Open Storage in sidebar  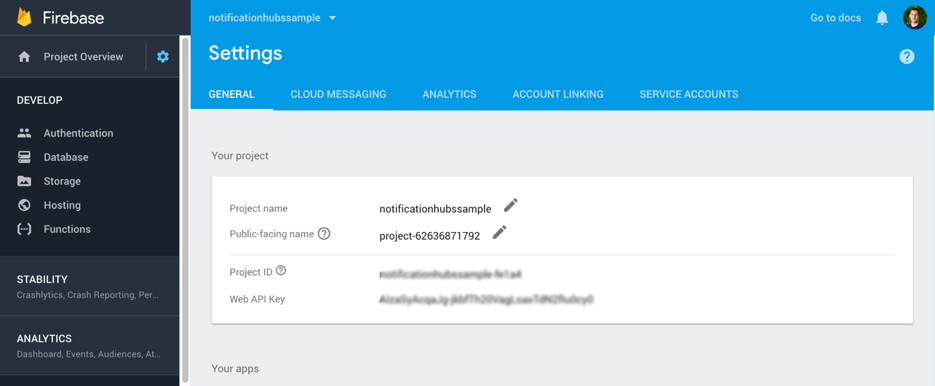tap(62, 181)
